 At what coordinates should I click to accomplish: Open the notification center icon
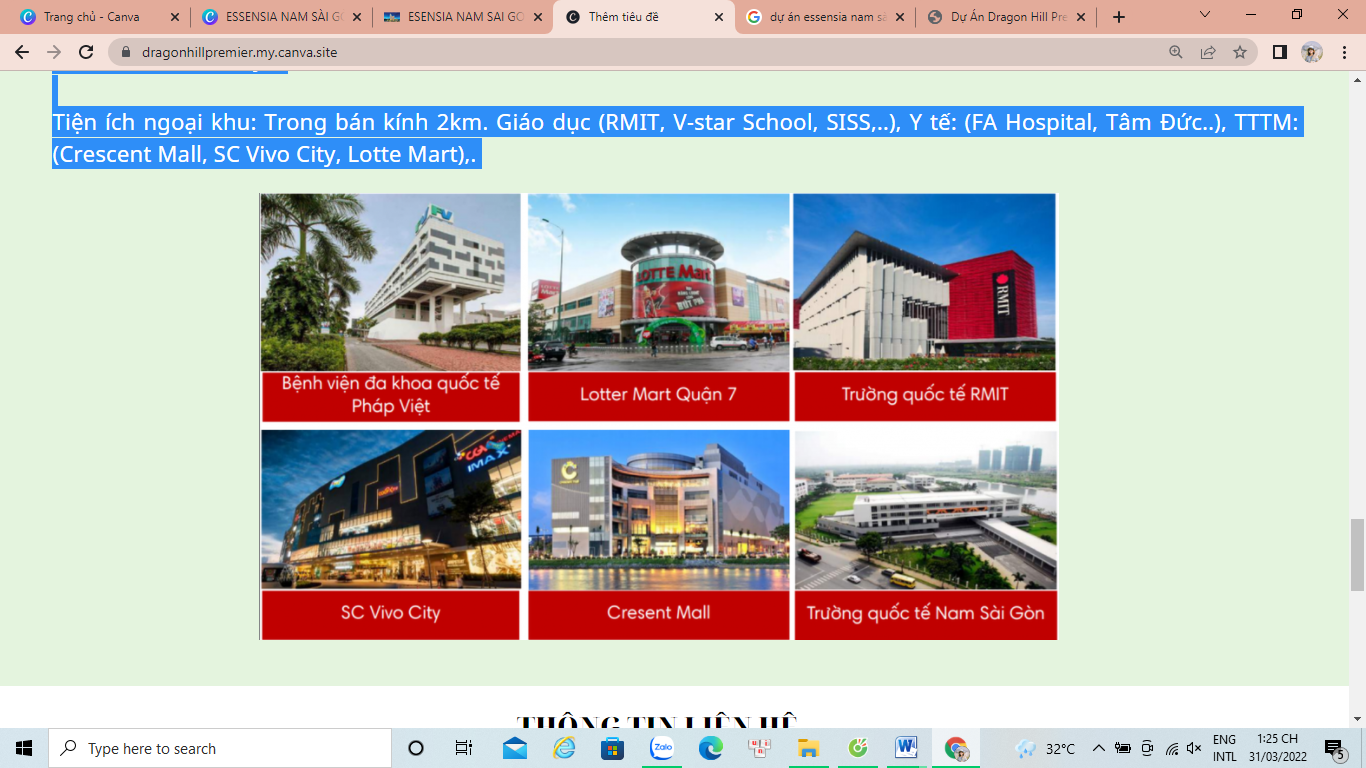(1334, 748)
